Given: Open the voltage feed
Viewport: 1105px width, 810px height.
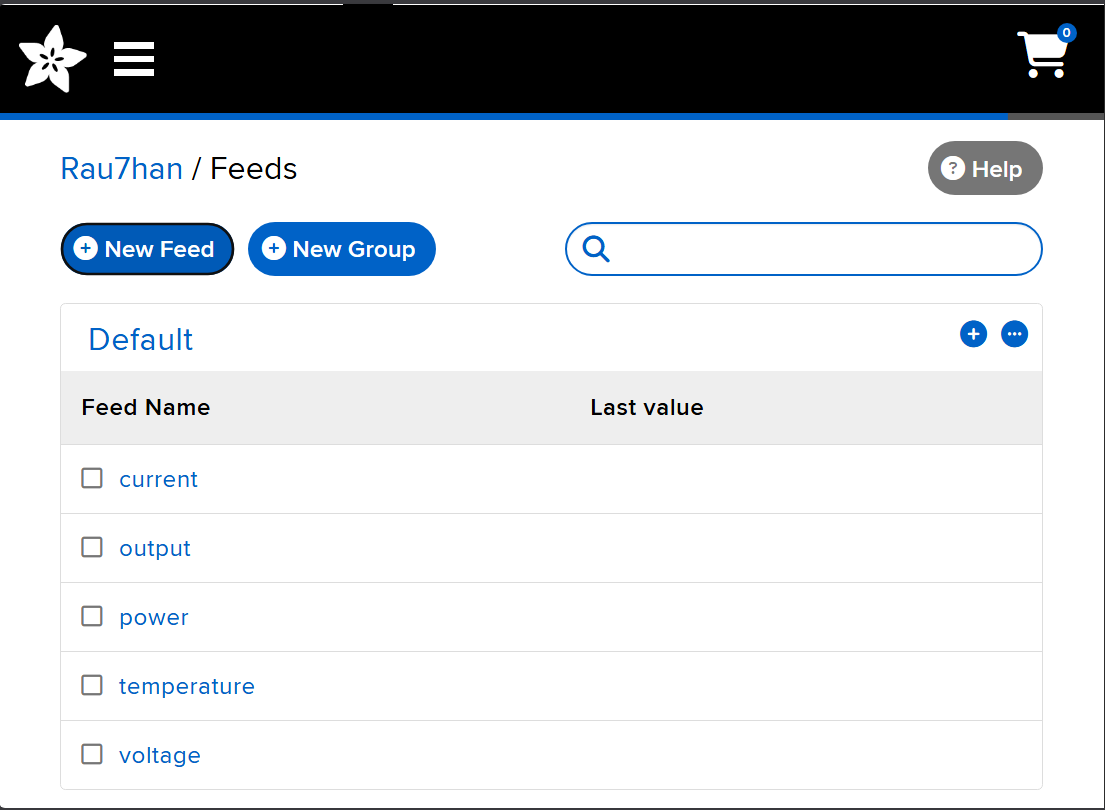Looking at the screenshot, I should click(x=160, y=756).
